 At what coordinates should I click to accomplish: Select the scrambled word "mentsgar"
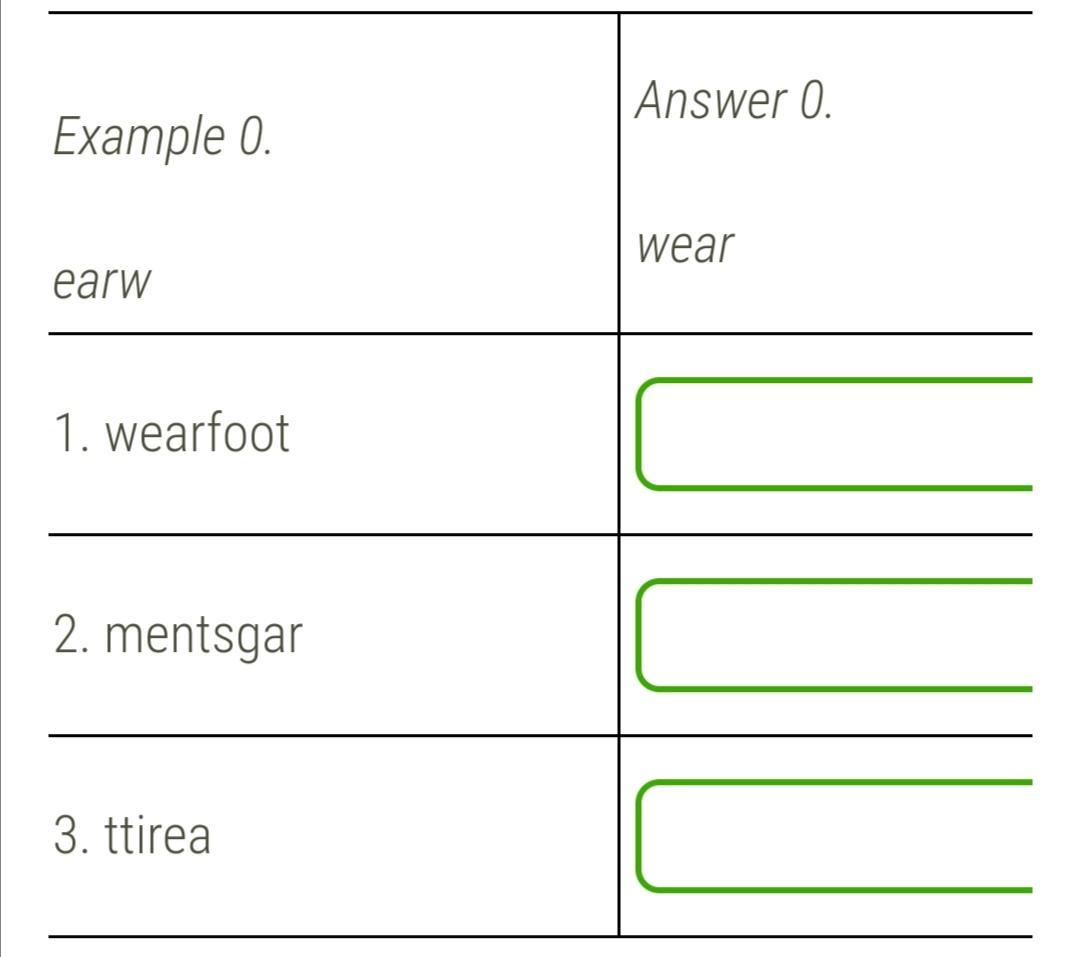click(203, 636)
